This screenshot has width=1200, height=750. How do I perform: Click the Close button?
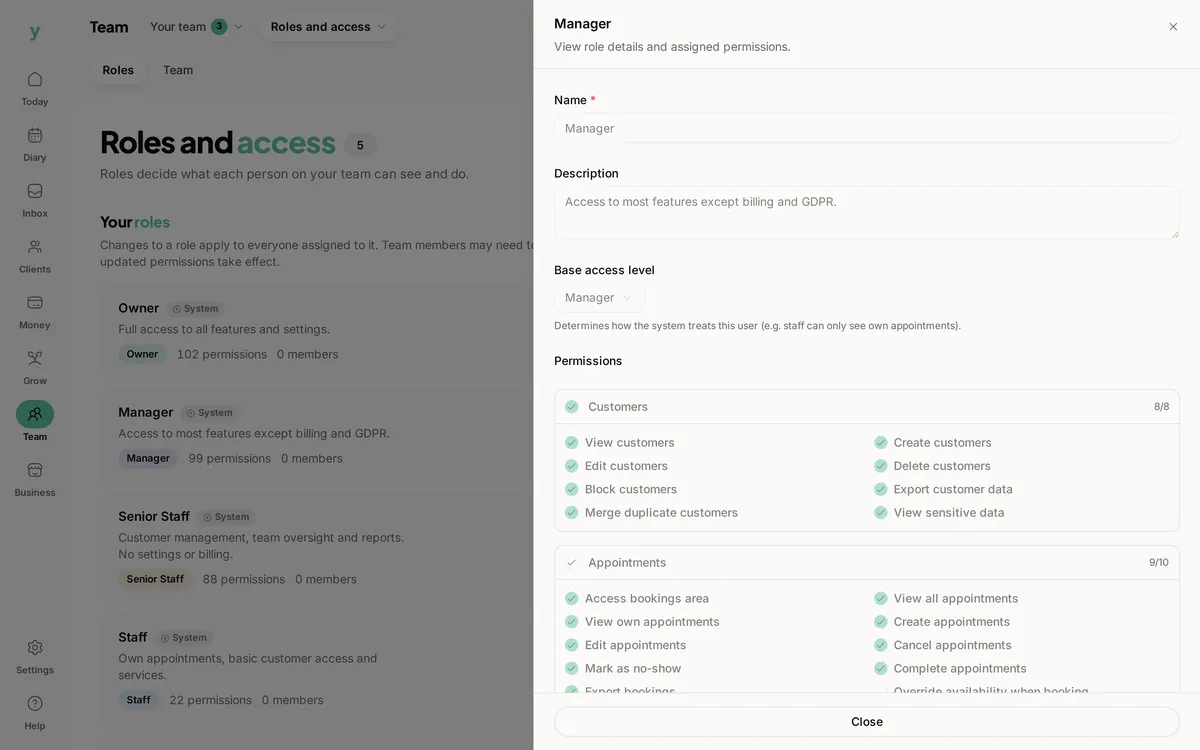[x=867, y=722]
